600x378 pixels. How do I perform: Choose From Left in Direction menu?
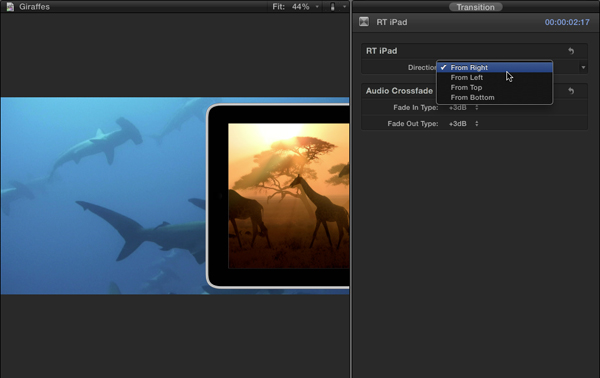pyautogui.click(x=494, y=77)
